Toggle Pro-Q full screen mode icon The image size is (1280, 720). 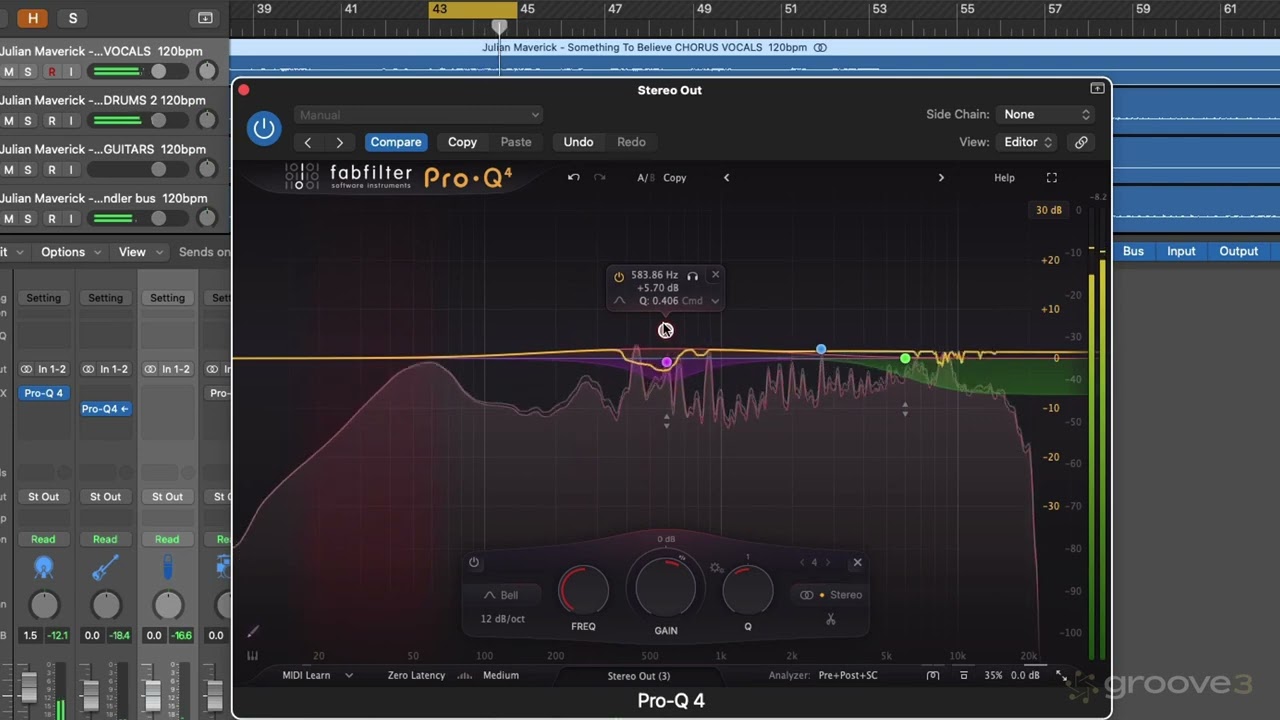tap(1052, 178)
